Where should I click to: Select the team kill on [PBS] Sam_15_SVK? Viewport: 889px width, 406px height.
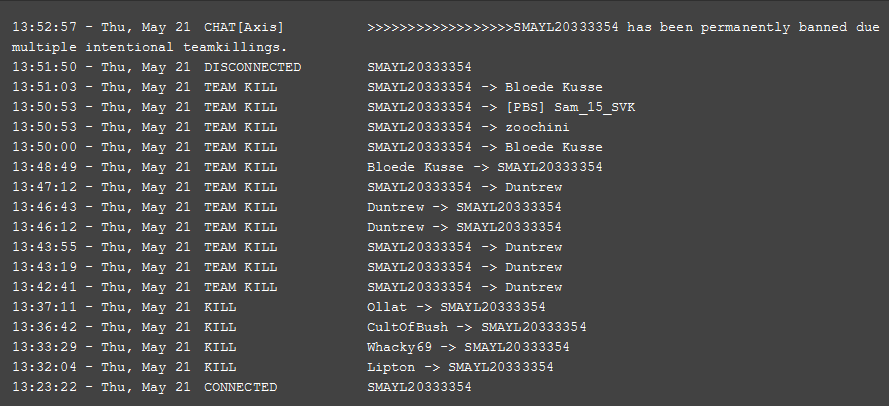[x=323, y=107]
